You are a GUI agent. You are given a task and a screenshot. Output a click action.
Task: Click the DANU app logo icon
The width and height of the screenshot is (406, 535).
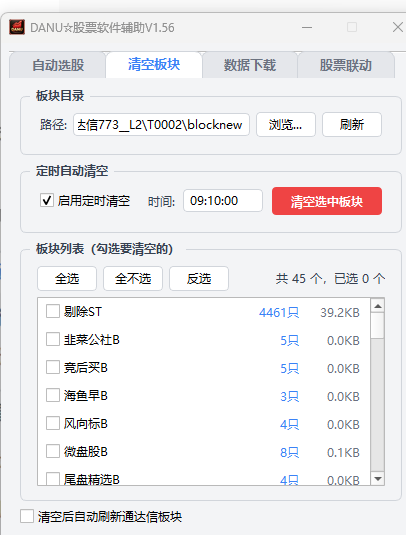(x=17, y=27)
